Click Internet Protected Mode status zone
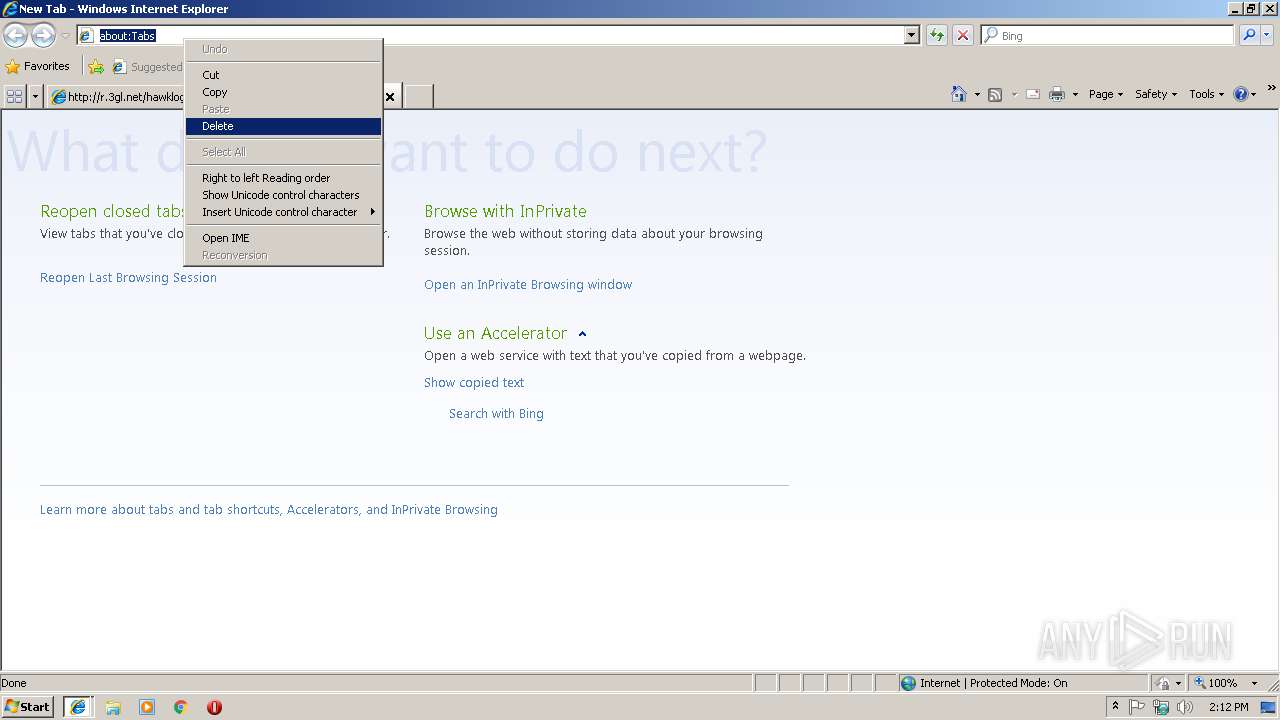This screenshot has height=720, width=1280. click(x=1022, y=683)
